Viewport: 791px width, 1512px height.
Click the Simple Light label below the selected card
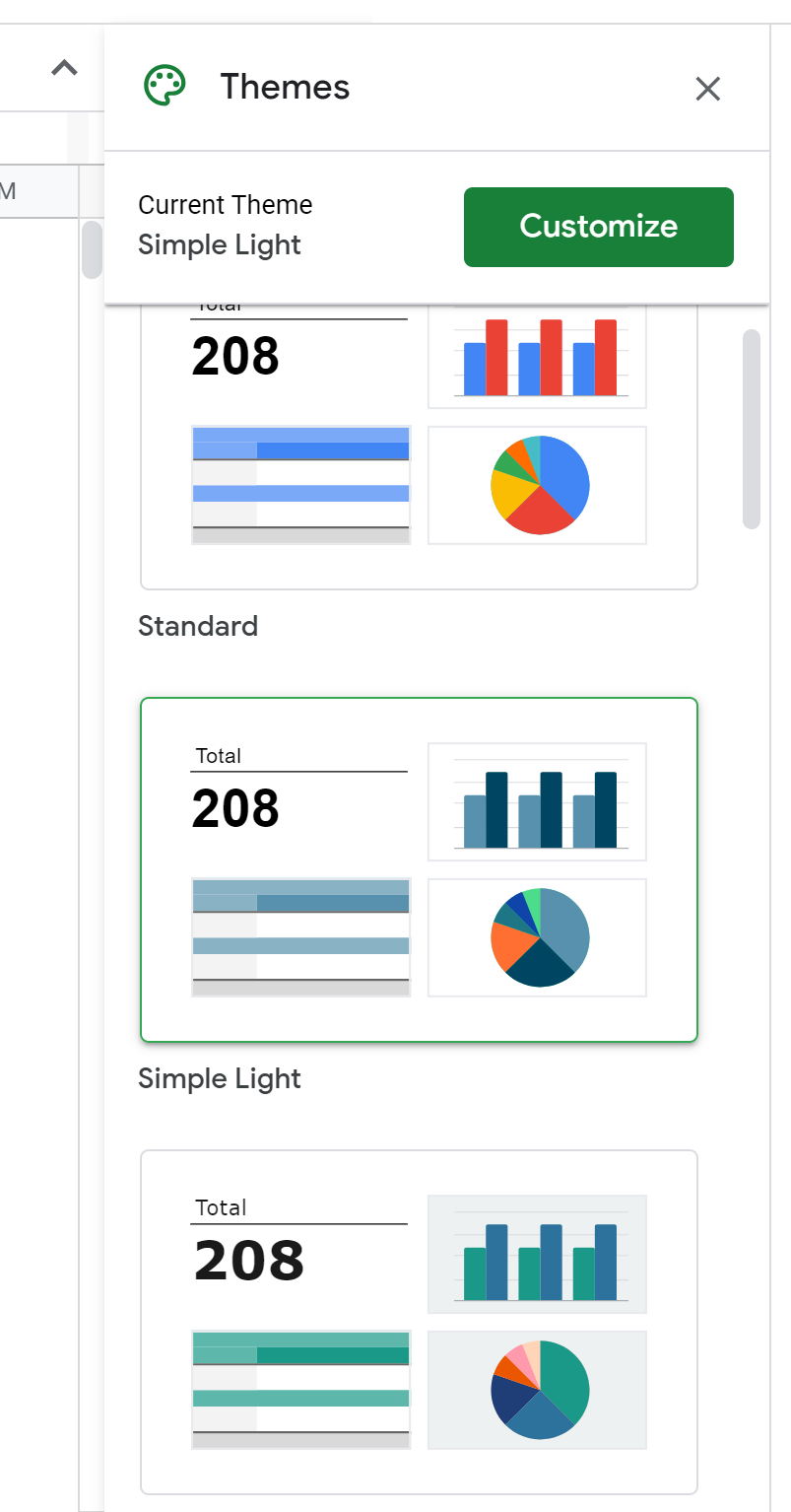coord(220,1078)
